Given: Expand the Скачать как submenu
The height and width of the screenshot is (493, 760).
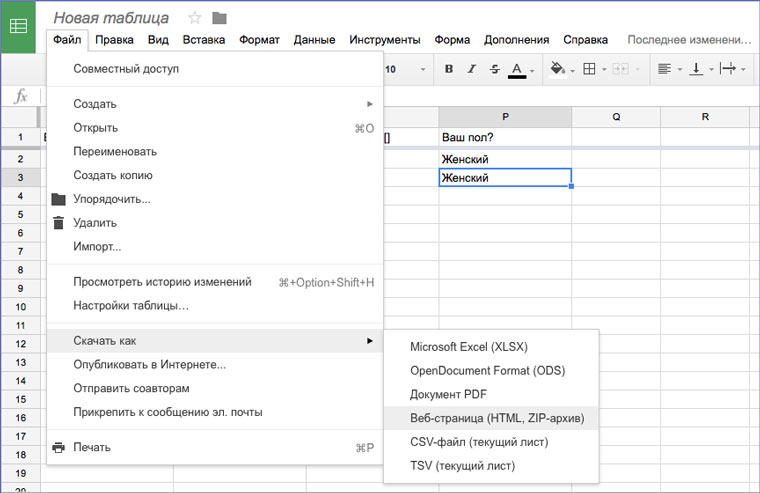Looking at the screenshot, I should pos(215,341).
